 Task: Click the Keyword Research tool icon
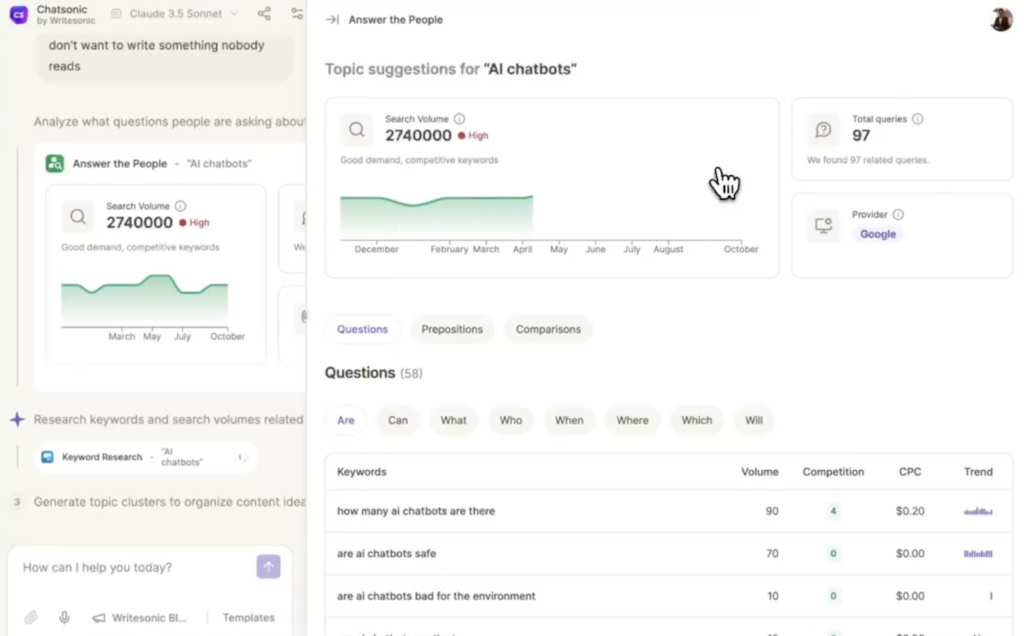coord(47,456)
